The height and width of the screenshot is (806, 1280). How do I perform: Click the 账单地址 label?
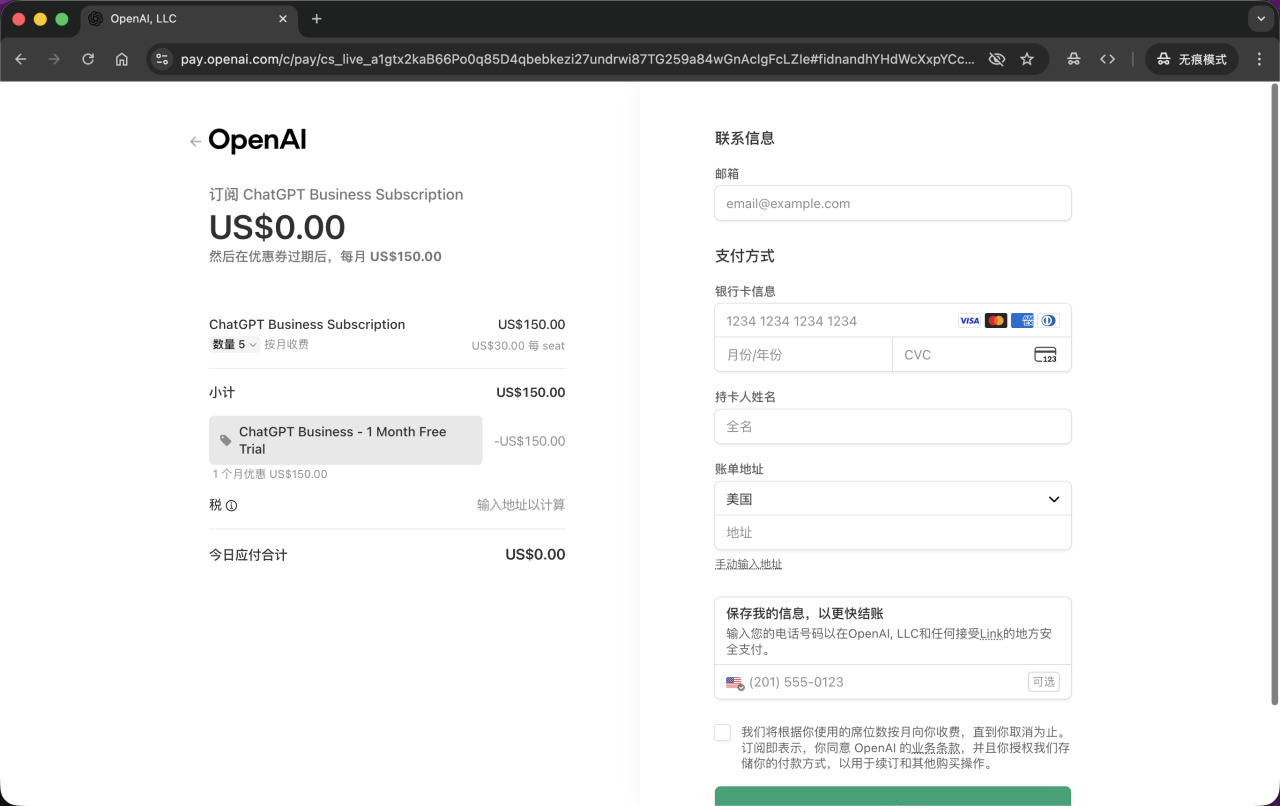click(x=739, y=470)
